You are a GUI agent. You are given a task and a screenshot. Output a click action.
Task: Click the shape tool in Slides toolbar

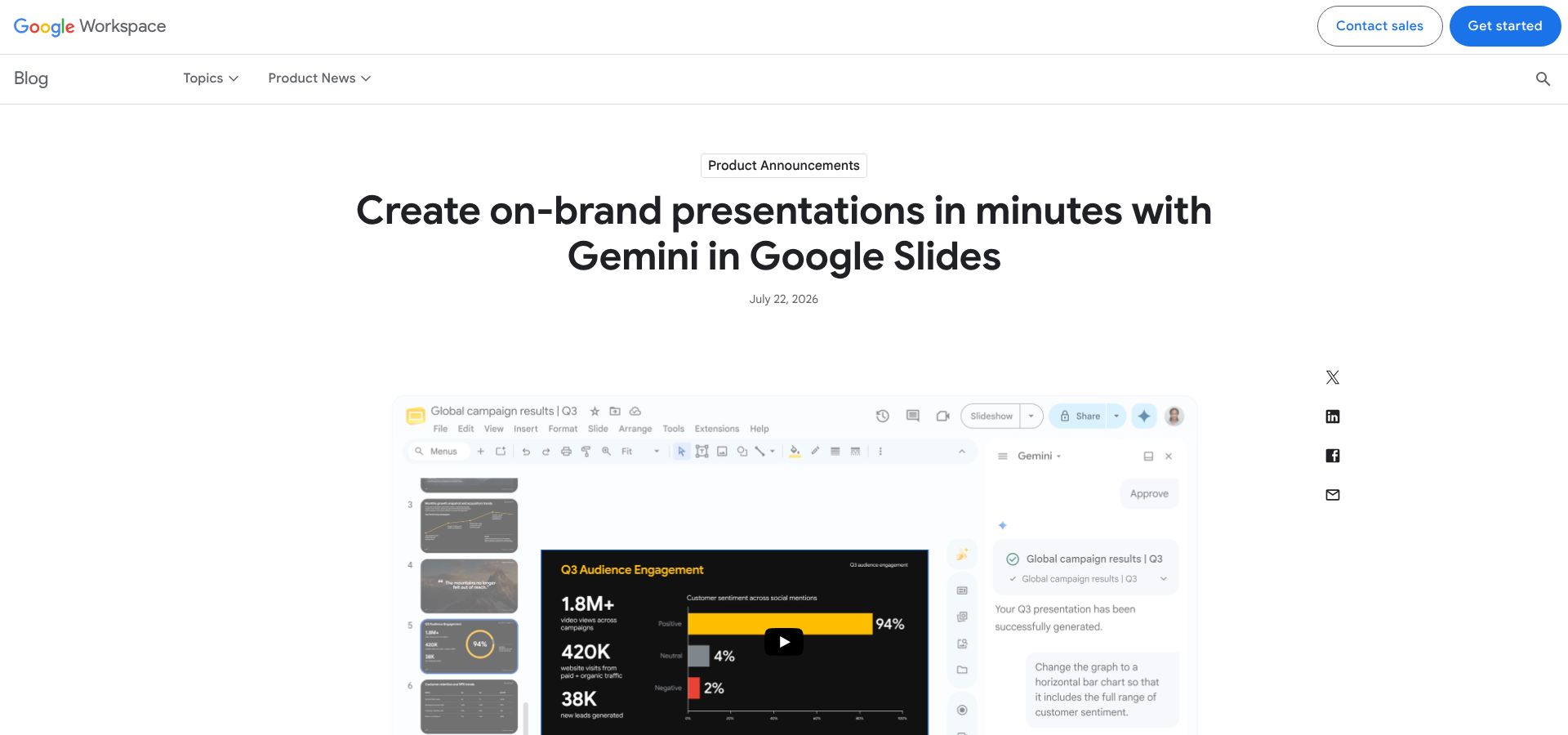[742, 452]
